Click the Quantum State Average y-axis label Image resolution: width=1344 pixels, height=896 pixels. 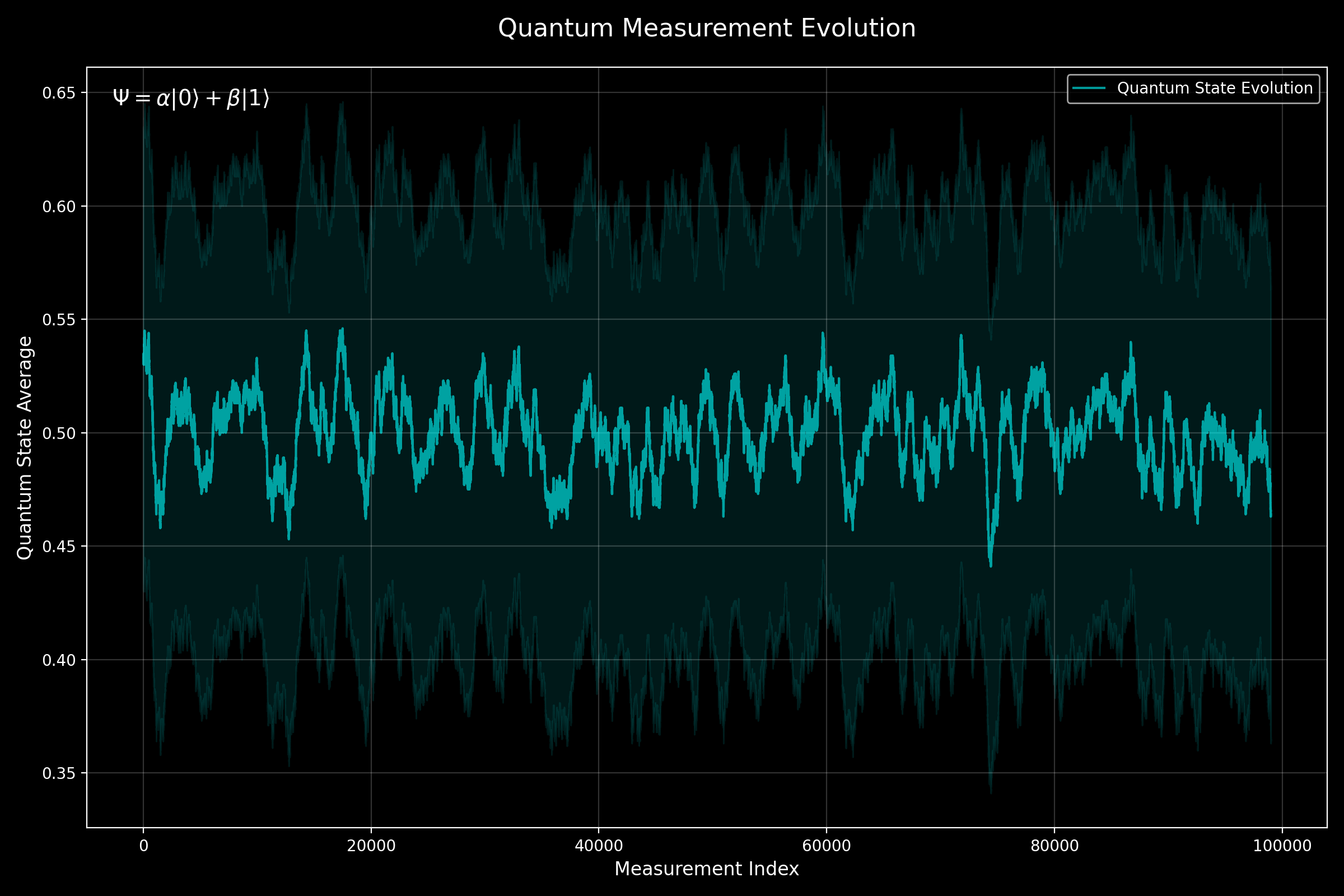25,447
